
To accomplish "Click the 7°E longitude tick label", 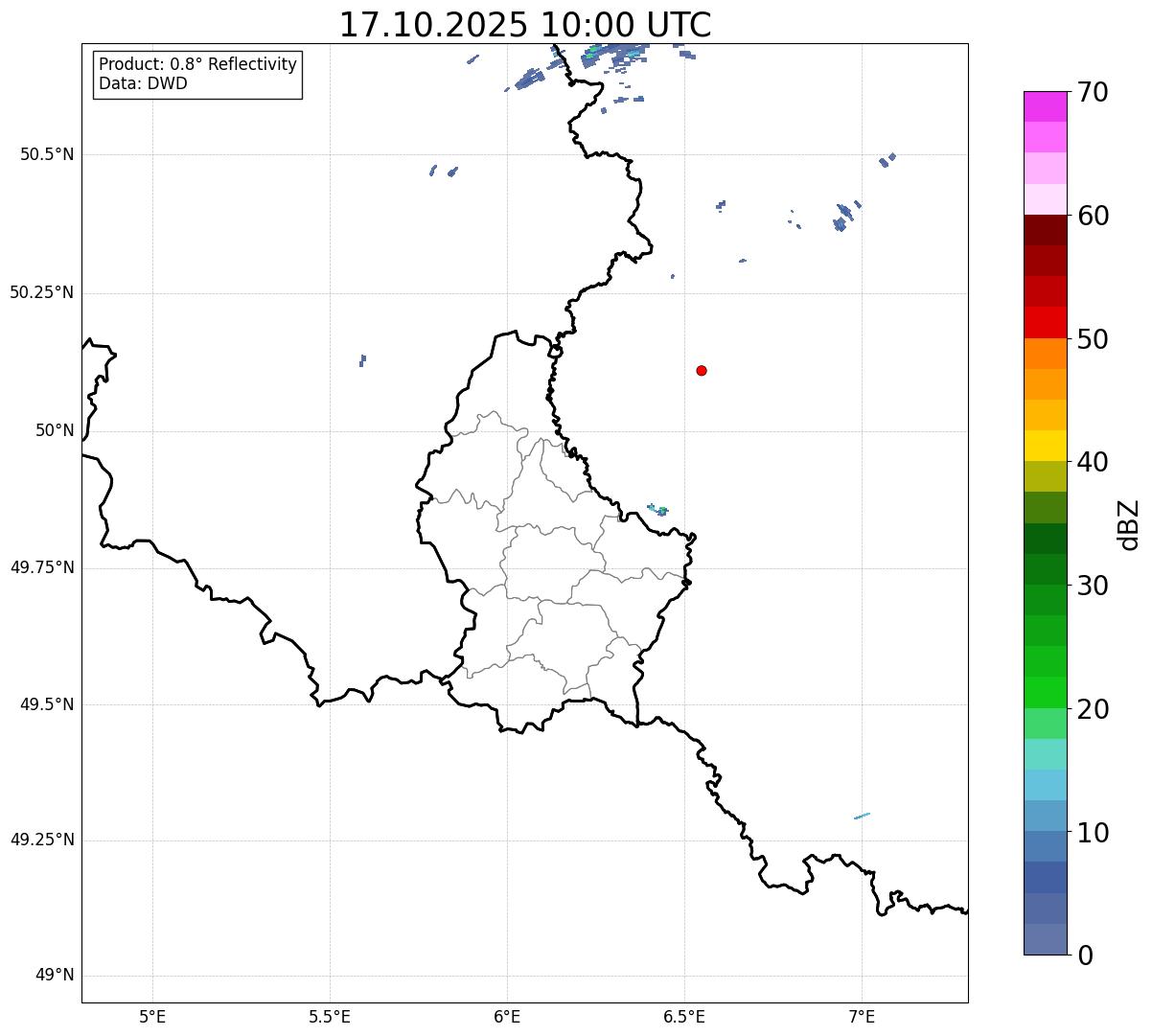I will point(862,1016).
